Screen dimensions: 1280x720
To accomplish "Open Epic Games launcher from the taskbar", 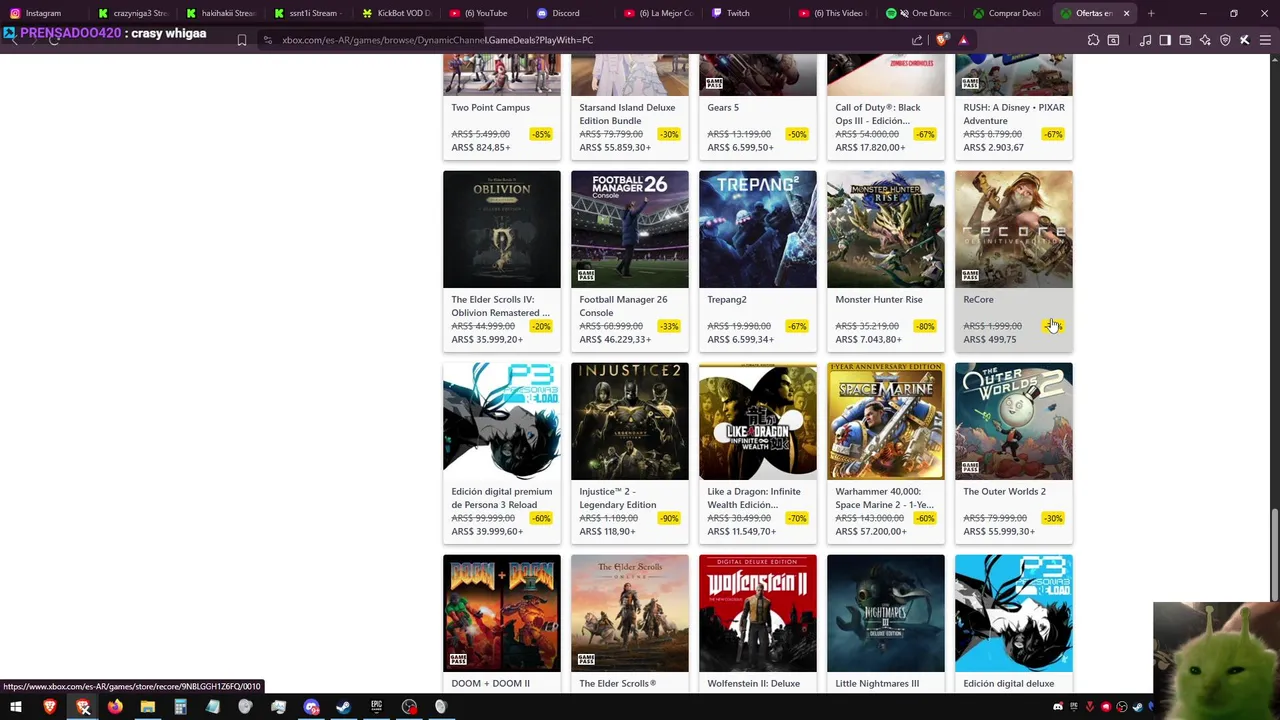I will pos(376,707).
